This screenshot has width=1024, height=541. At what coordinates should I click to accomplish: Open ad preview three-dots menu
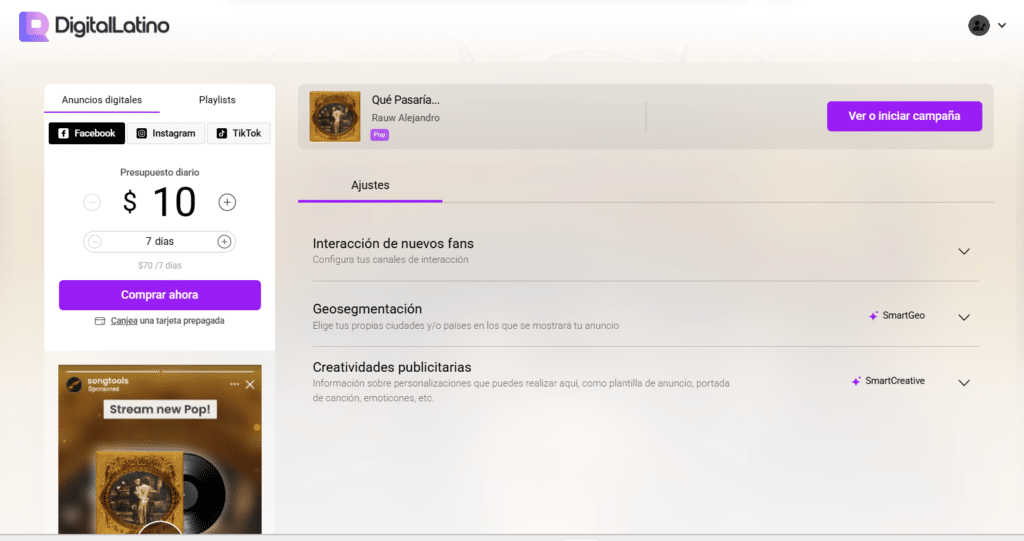[x=235, y=385]
